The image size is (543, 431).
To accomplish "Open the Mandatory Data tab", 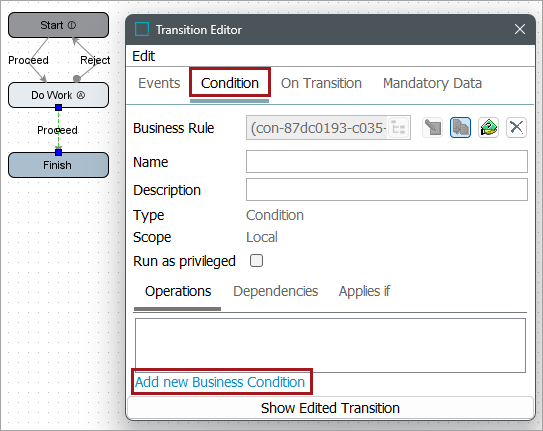I will [x=432, y=83].
